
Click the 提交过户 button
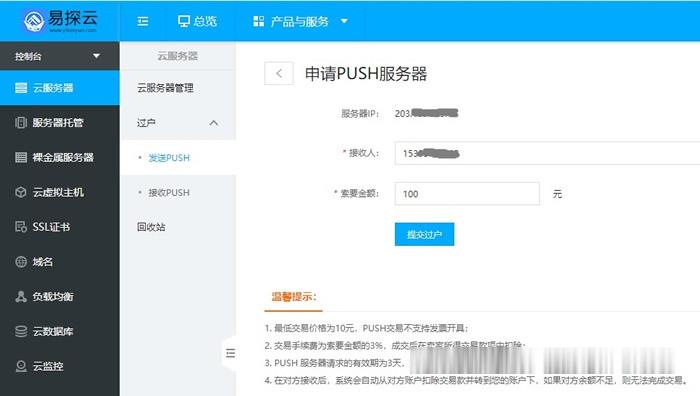424,234
